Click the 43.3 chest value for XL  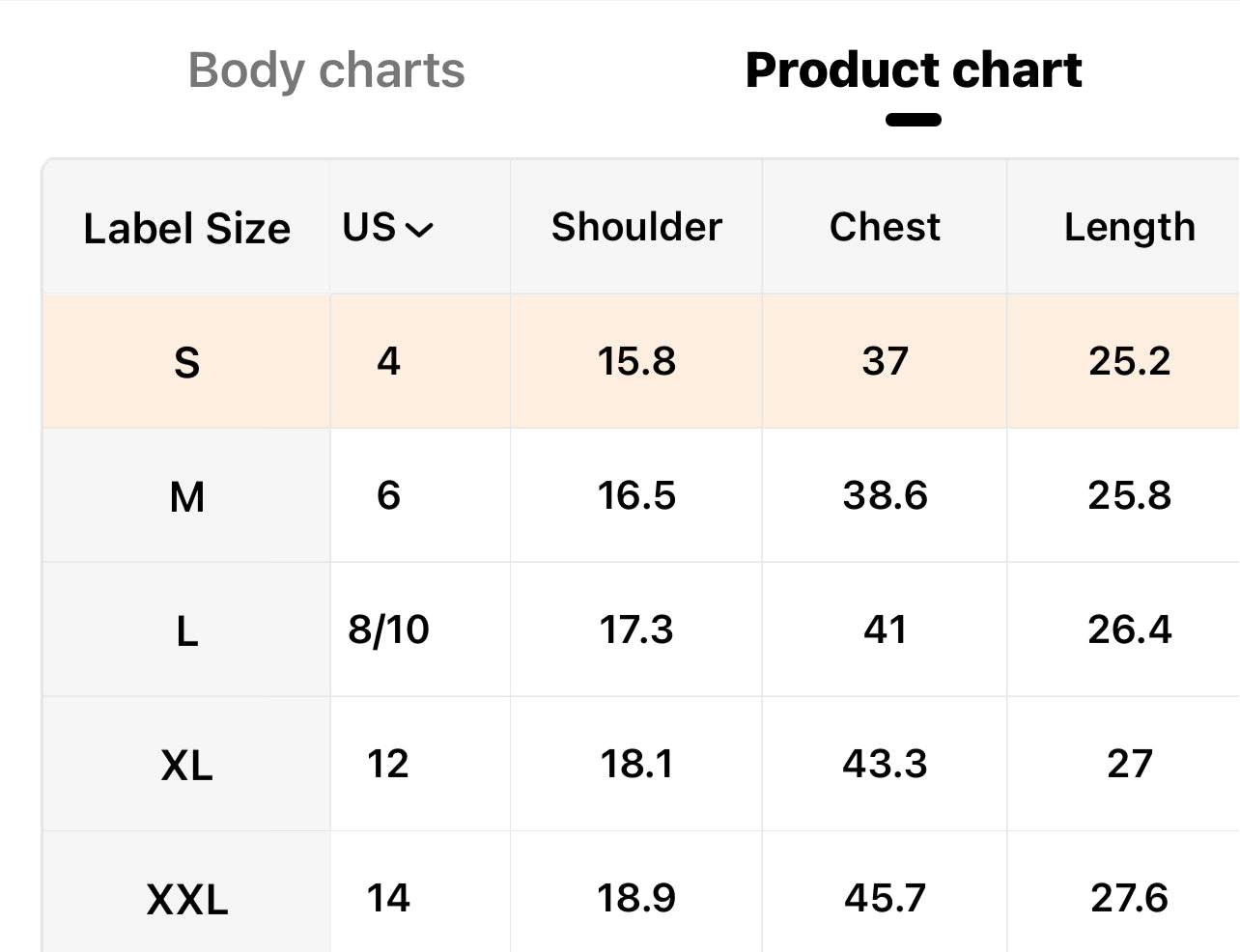[x=885, y=764]
